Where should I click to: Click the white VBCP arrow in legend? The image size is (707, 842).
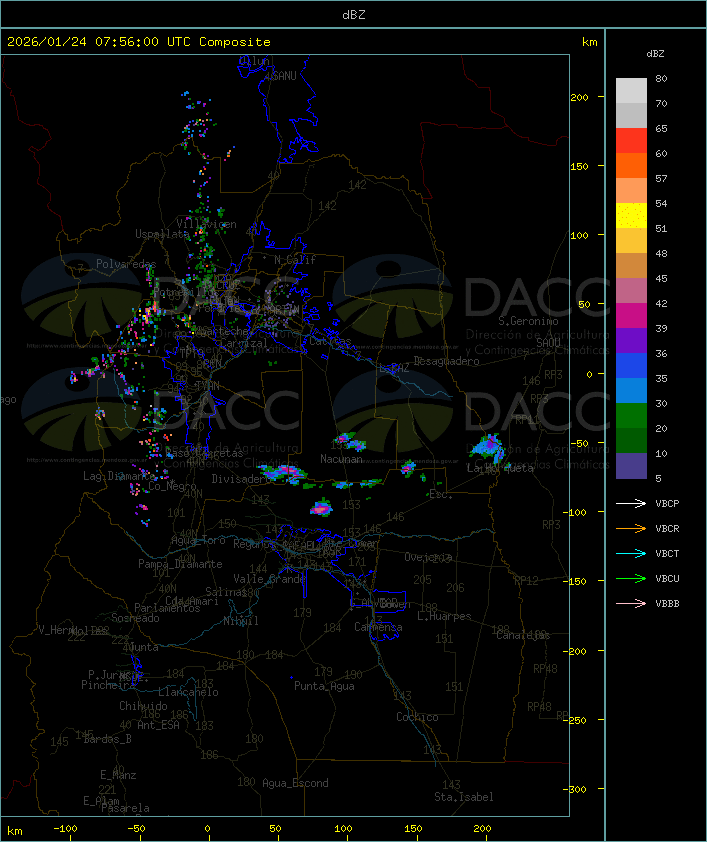click(x=631, y=503)
